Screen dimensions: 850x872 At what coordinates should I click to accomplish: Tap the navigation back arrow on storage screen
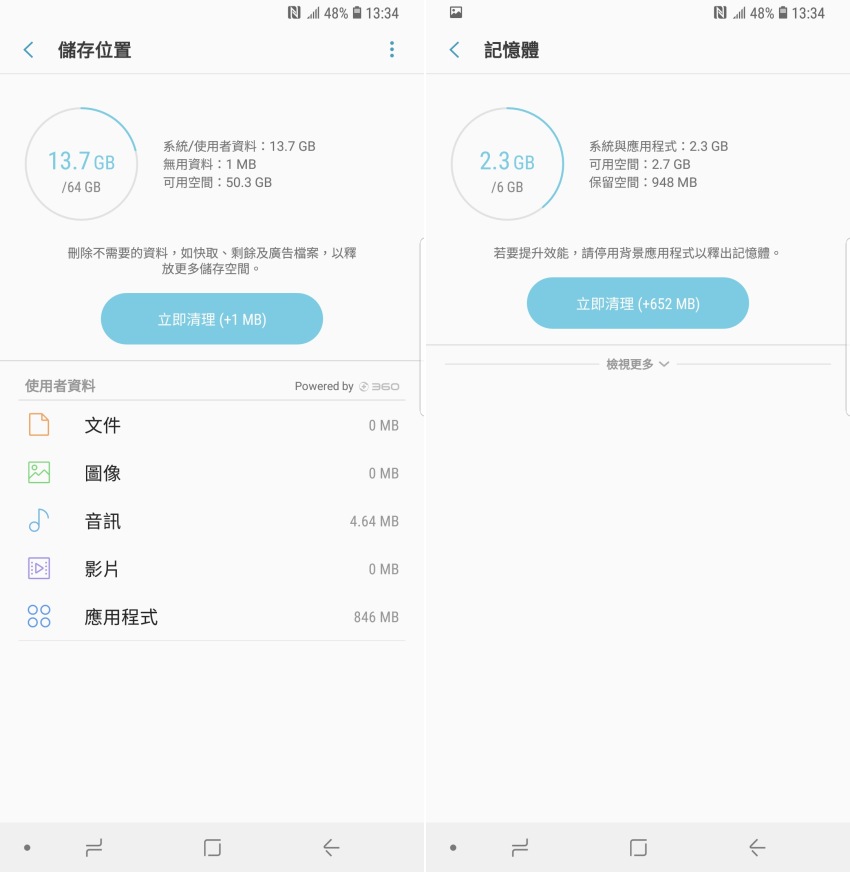[331, 848]
